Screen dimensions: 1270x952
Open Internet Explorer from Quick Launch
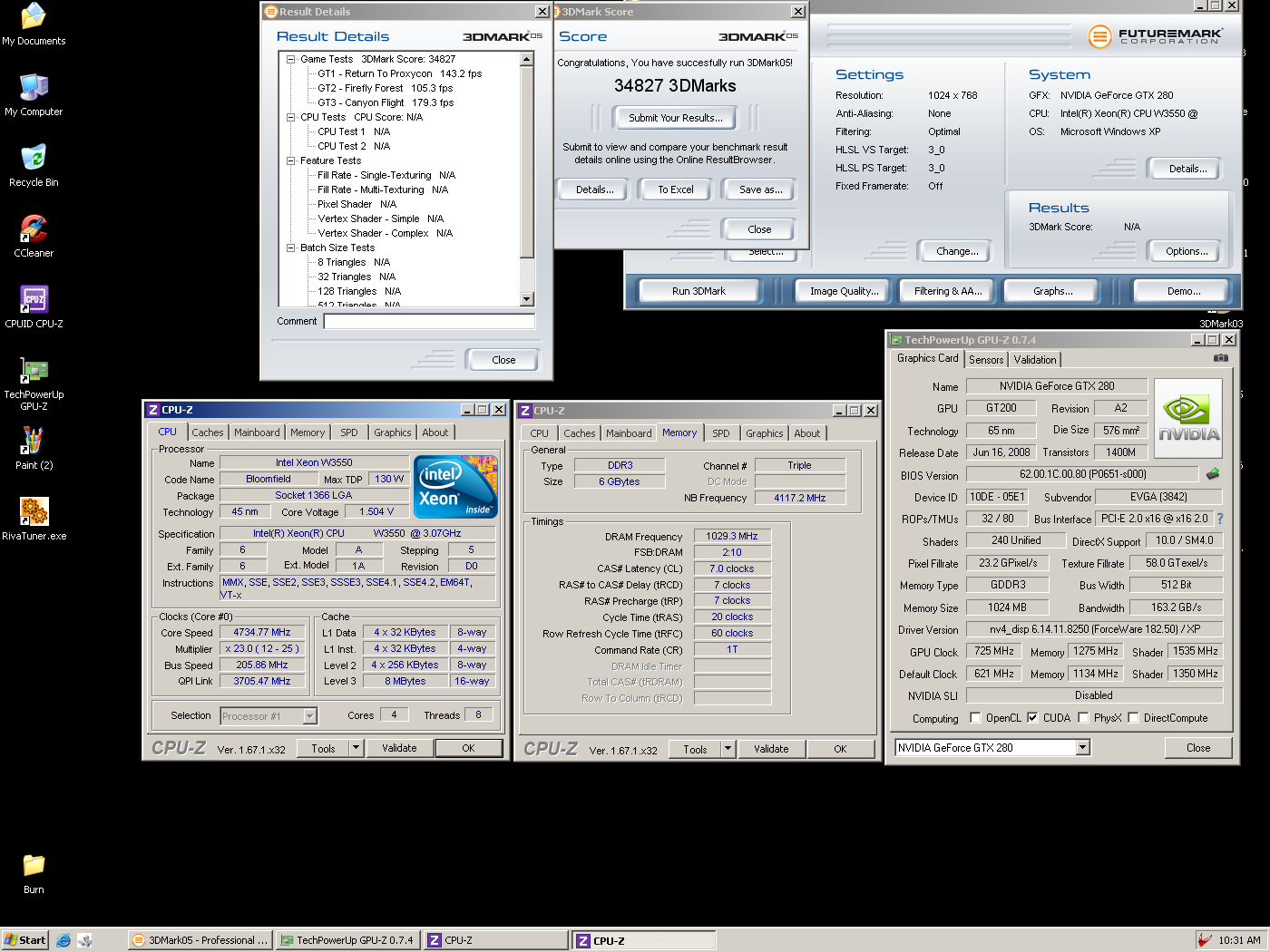[x=63, y=940]
